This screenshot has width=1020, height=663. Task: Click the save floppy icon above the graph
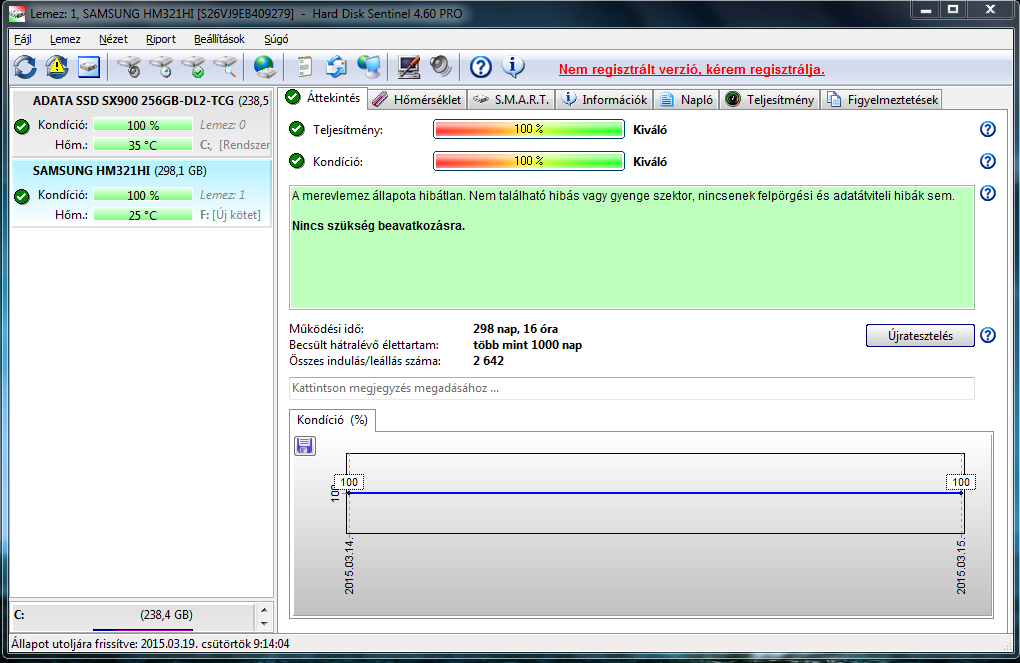pos(304,446)
